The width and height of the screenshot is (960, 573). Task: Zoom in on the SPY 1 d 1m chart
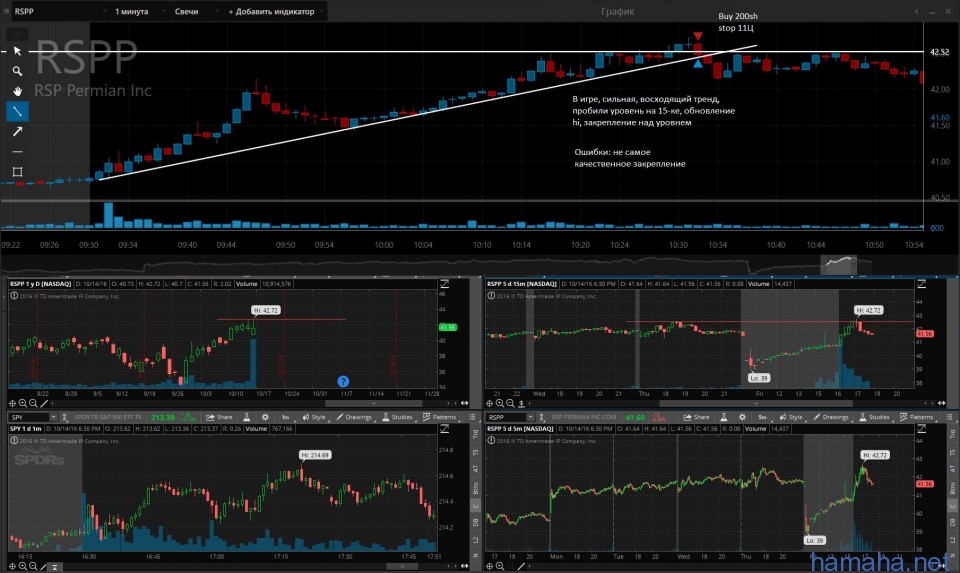pos(23,566)
